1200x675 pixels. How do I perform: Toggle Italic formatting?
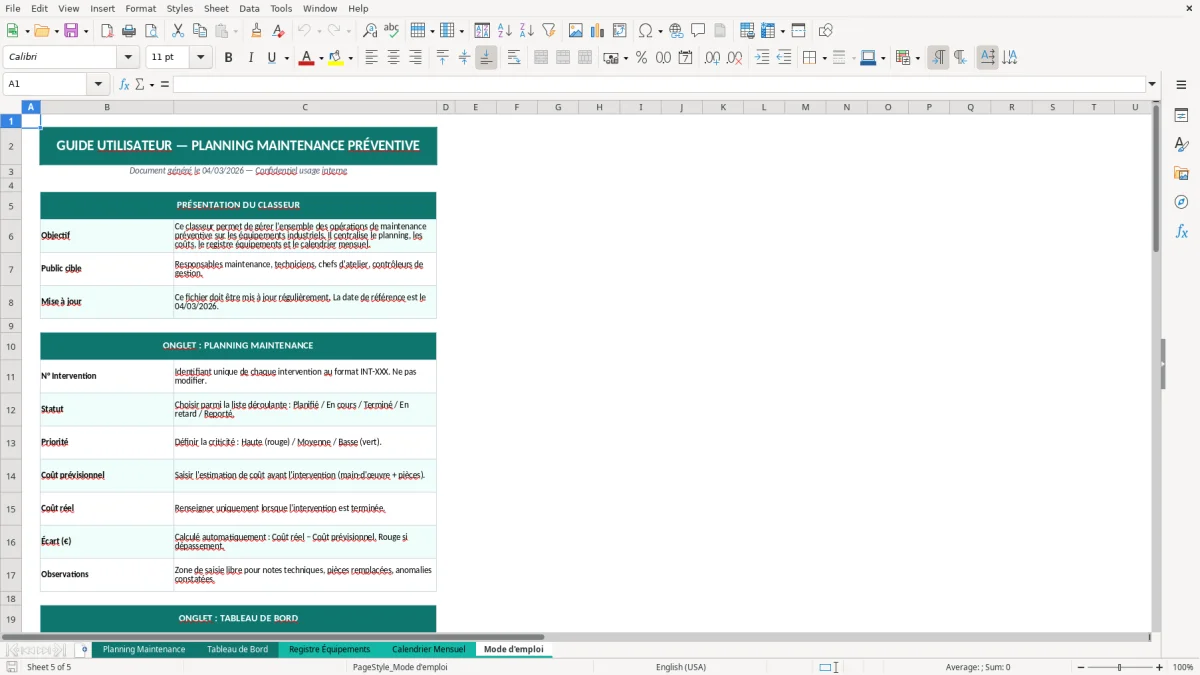click(250, 58)
